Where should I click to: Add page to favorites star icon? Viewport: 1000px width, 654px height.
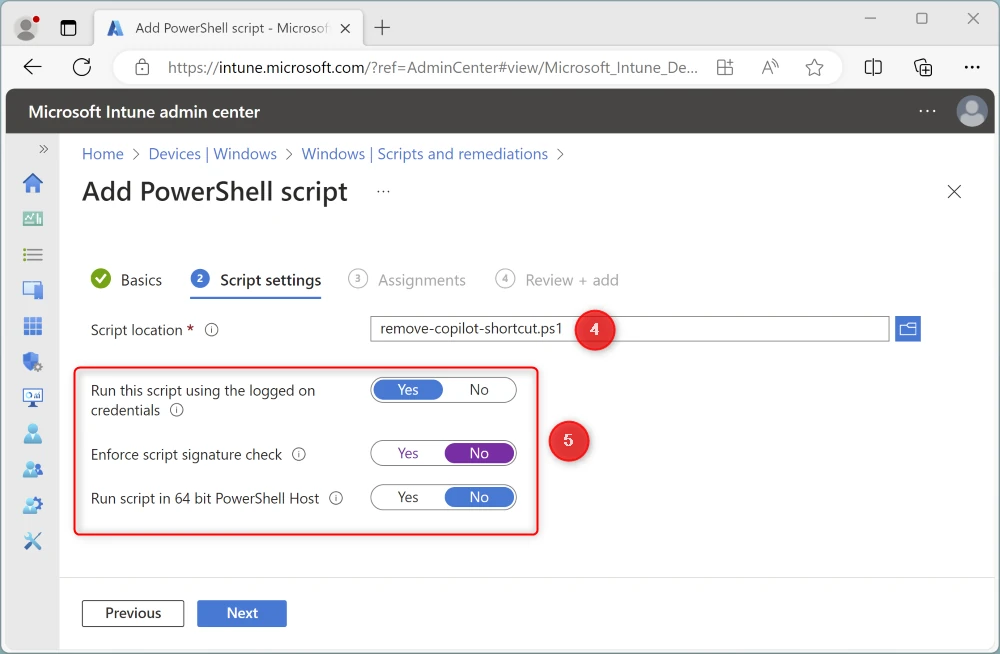814,67
